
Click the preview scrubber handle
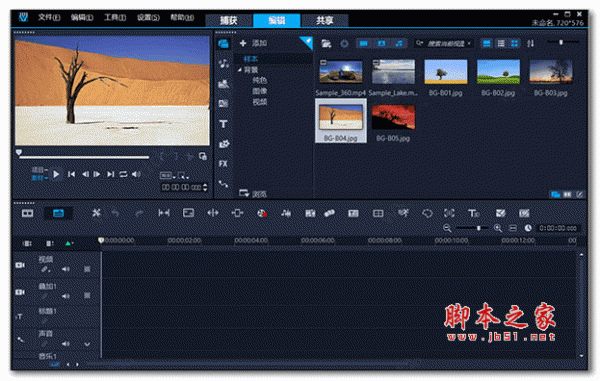coord(19,153)
